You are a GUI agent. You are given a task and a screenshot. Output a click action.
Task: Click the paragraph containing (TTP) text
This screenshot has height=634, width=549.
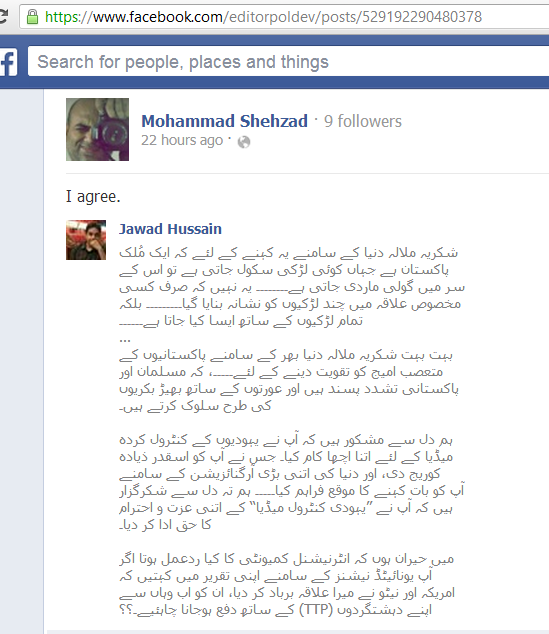287,584
